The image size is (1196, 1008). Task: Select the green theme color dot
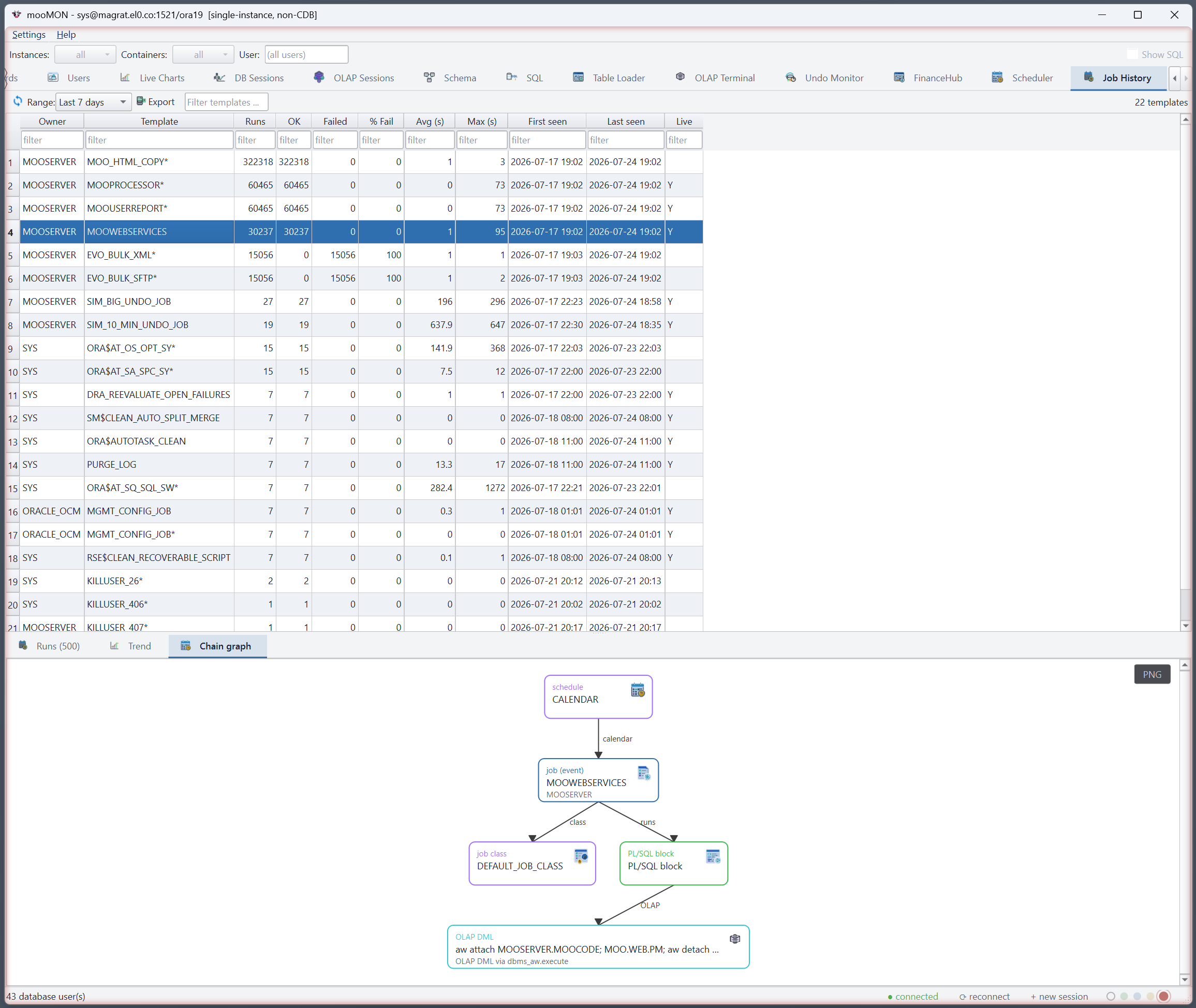pyautogui.click(x=1124, y=996)
